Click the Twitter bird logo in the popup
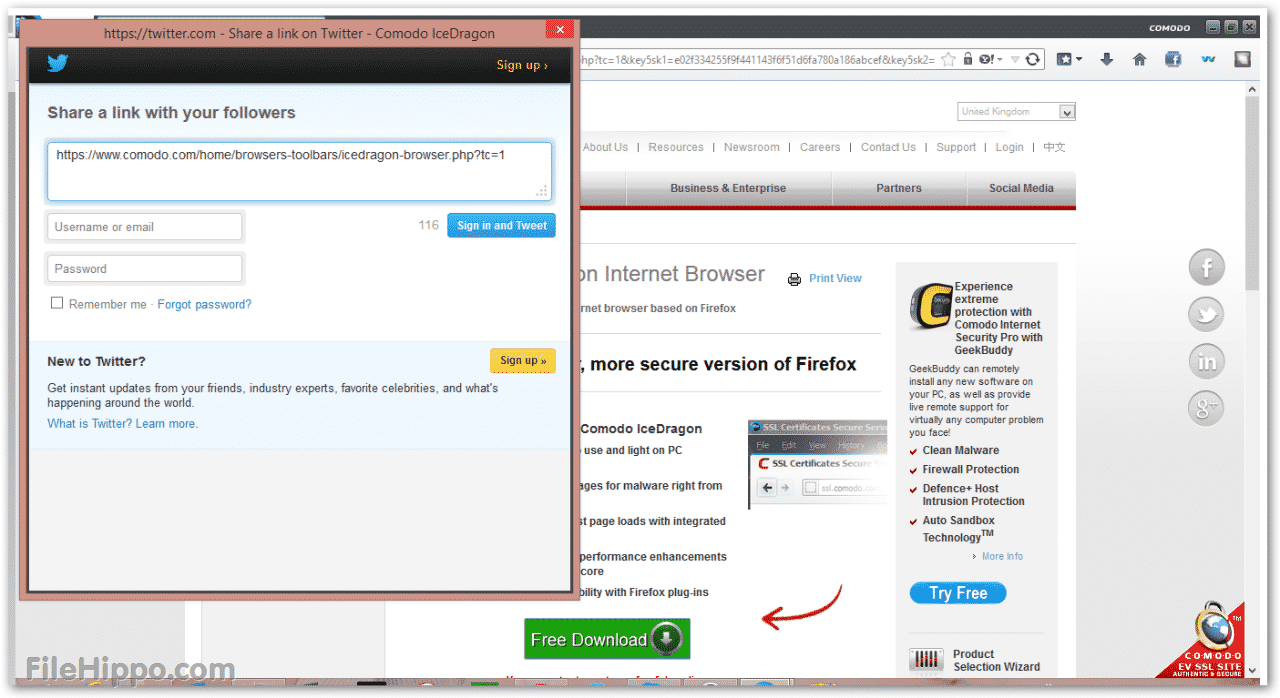Image resolution: width=1280 pixels, height=698 pixels. tap(58, 65)
